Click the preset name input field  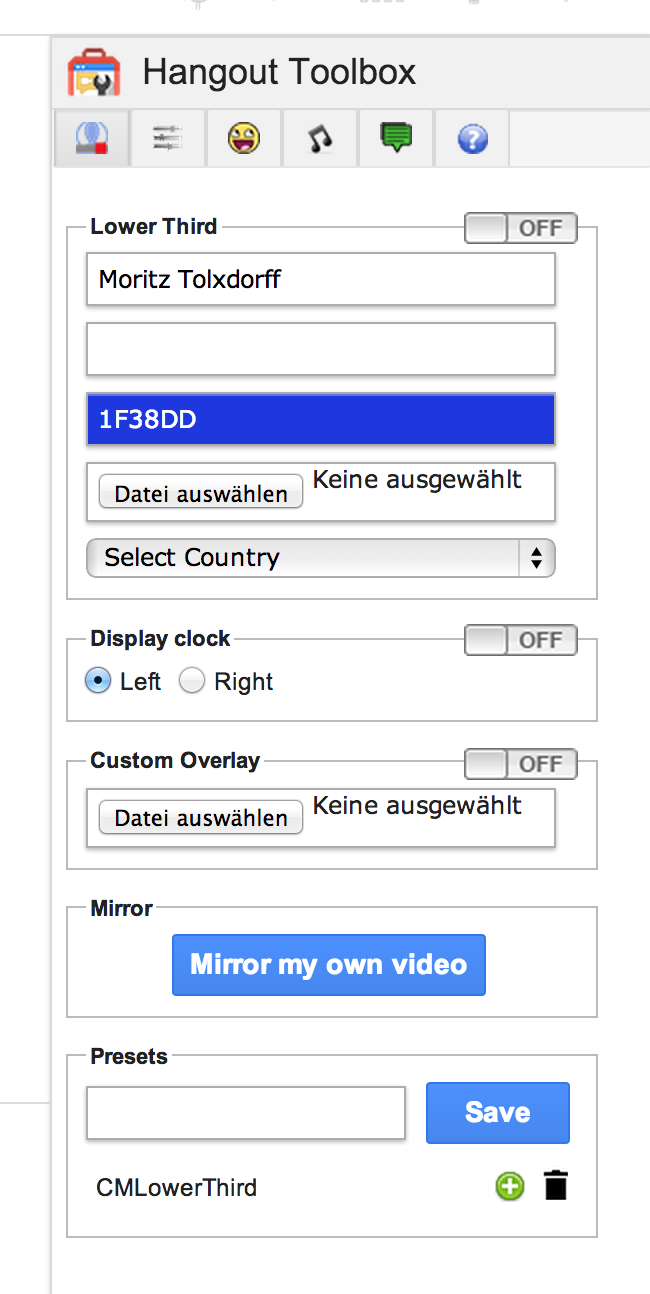tap(246, 1113)
